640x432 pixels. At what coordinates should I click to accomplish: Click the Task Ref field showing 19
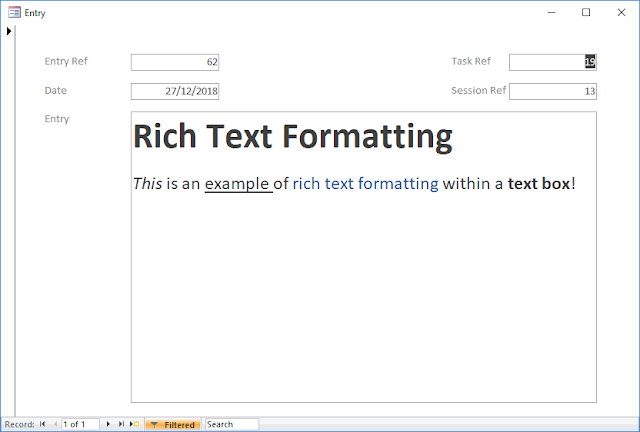553,62
